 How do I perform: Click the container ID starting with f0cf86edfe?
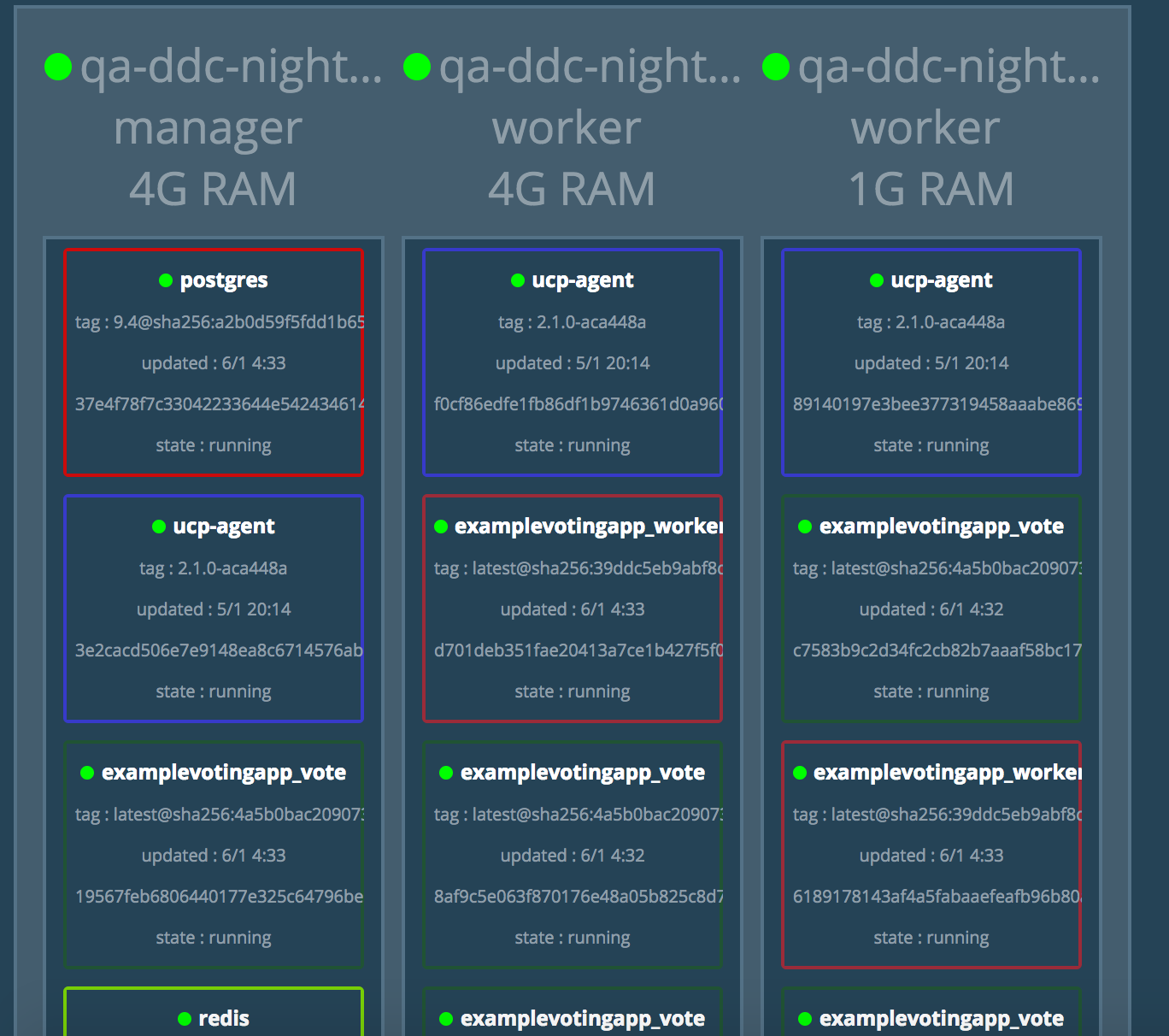click(x=578, y=404)
